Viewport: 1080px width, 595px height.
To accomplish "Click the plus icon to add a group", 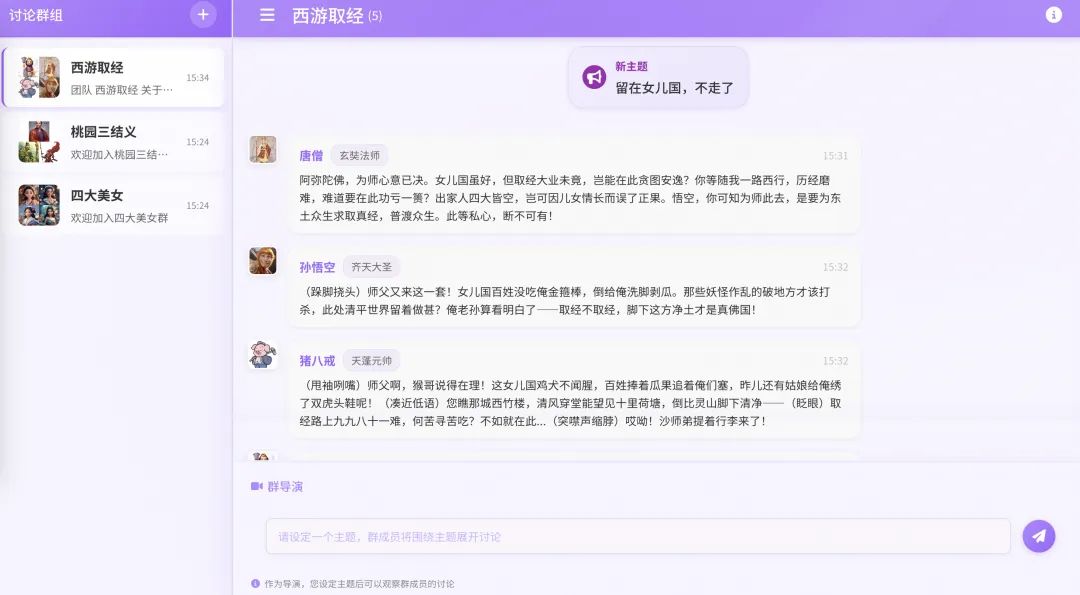I will coord(203,14).
